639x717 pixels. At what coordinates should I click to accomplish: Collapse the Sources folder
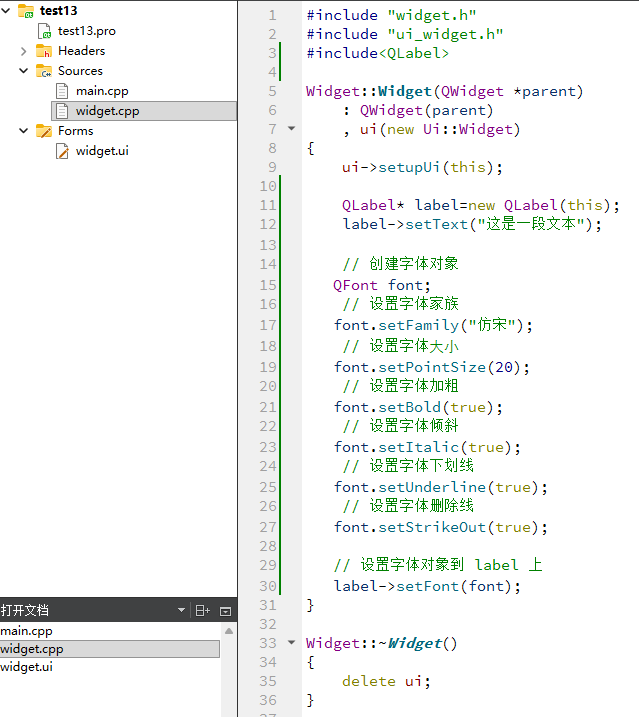coord(24,71)
